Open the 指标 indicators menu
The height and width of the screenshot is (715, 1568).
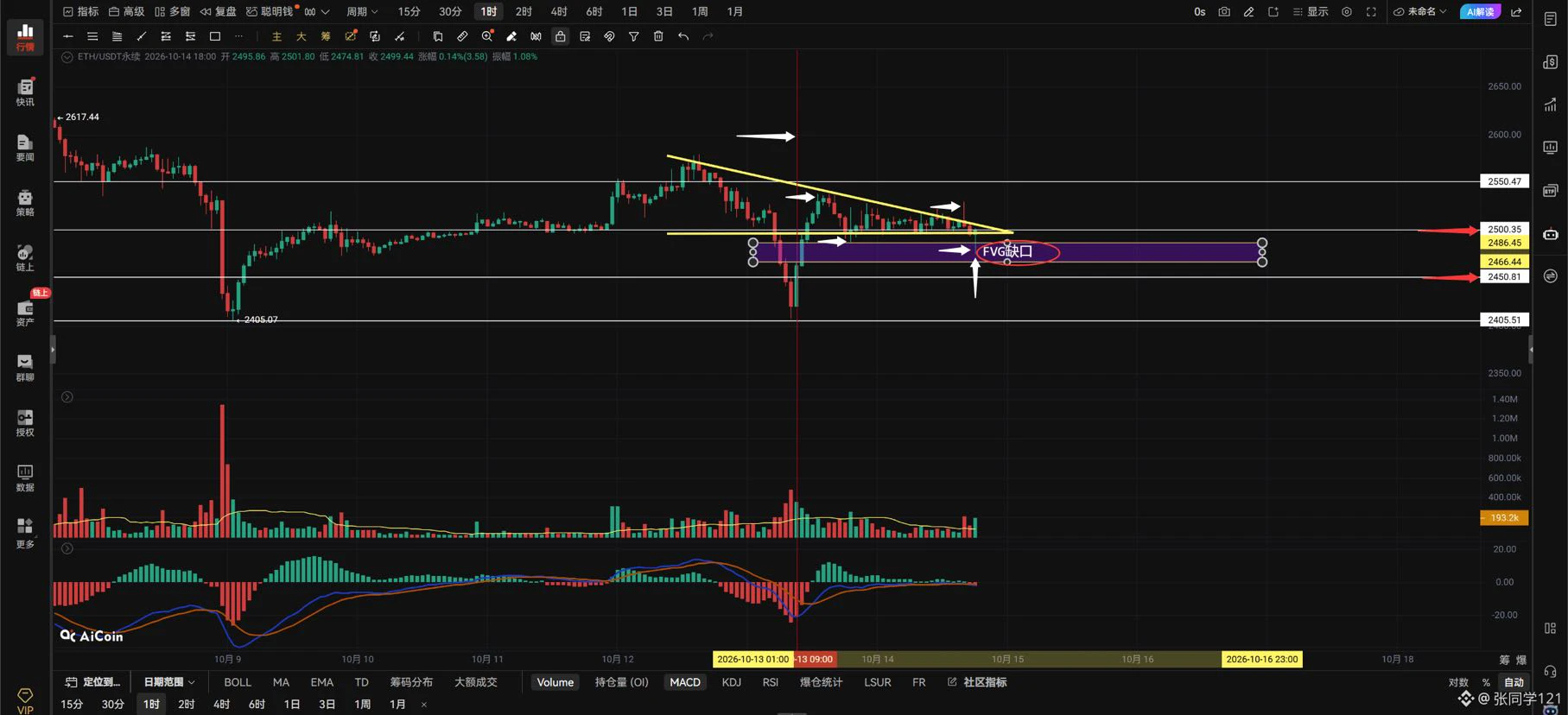coord(81,12)
